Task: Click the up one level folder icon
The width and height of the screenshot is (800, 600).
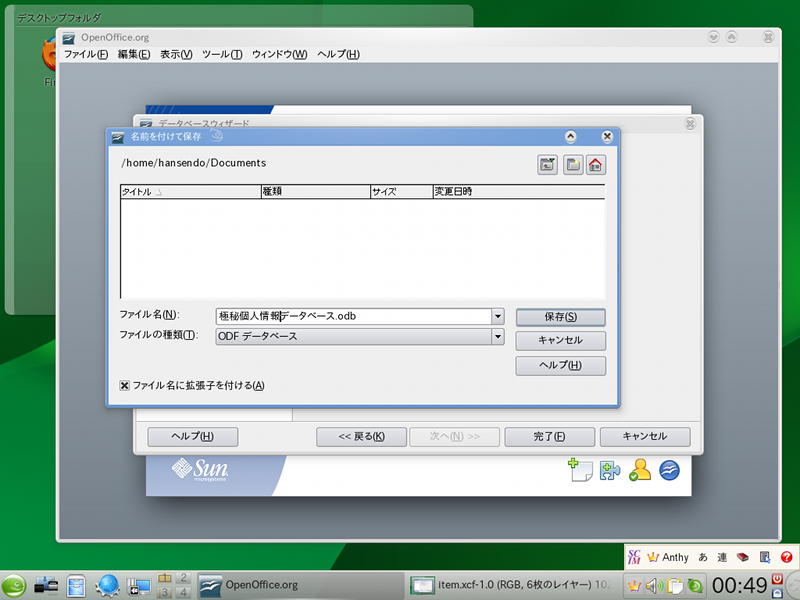Action: tap(547, 165)
